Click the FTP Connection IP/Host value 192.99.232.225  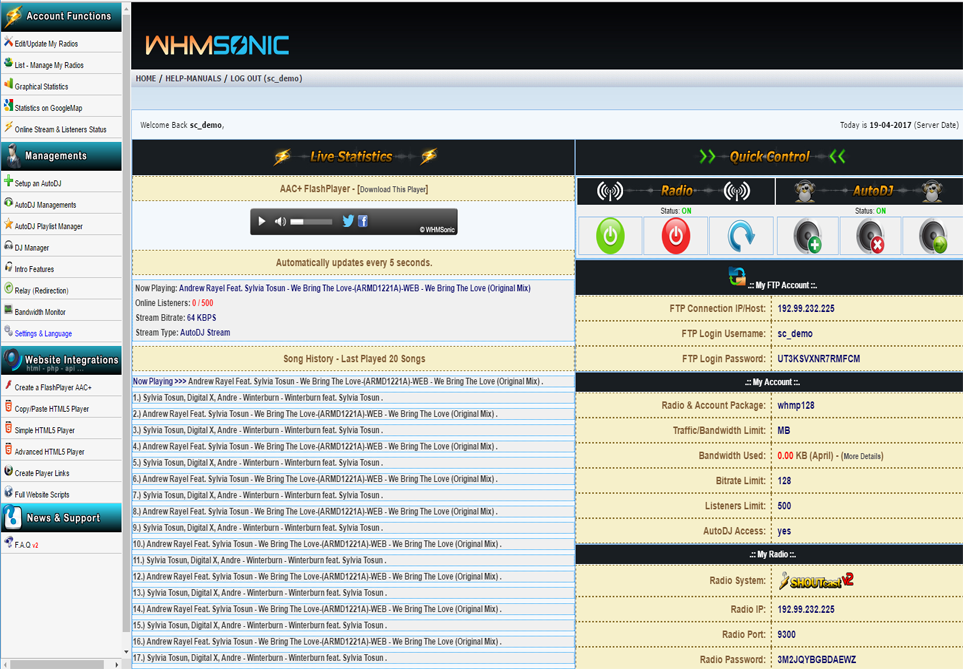pos(806,308)
